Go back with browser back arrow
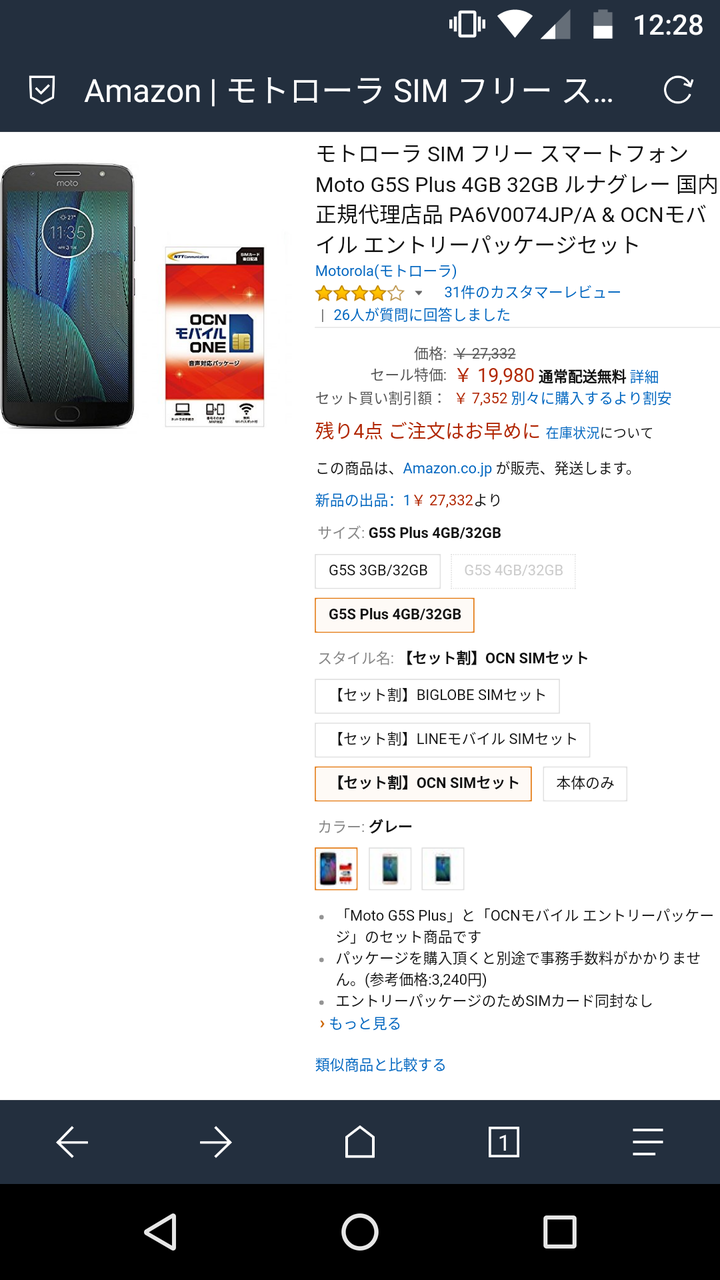This screenshot has width=720, height=1280. [72, 1142]
